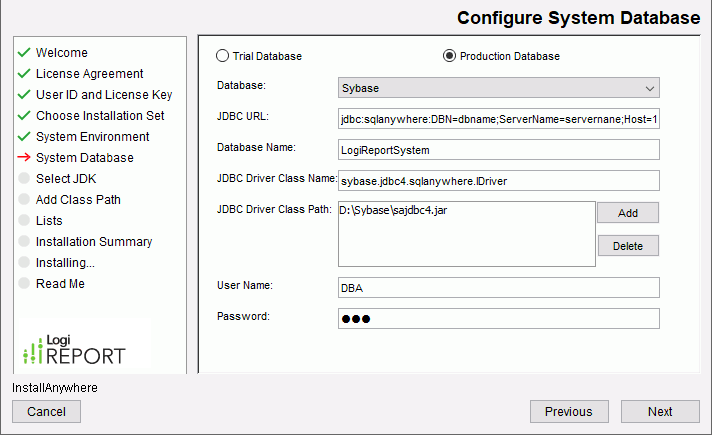
Task: Select the Trial Database radio button
Action: click(223, 56)
